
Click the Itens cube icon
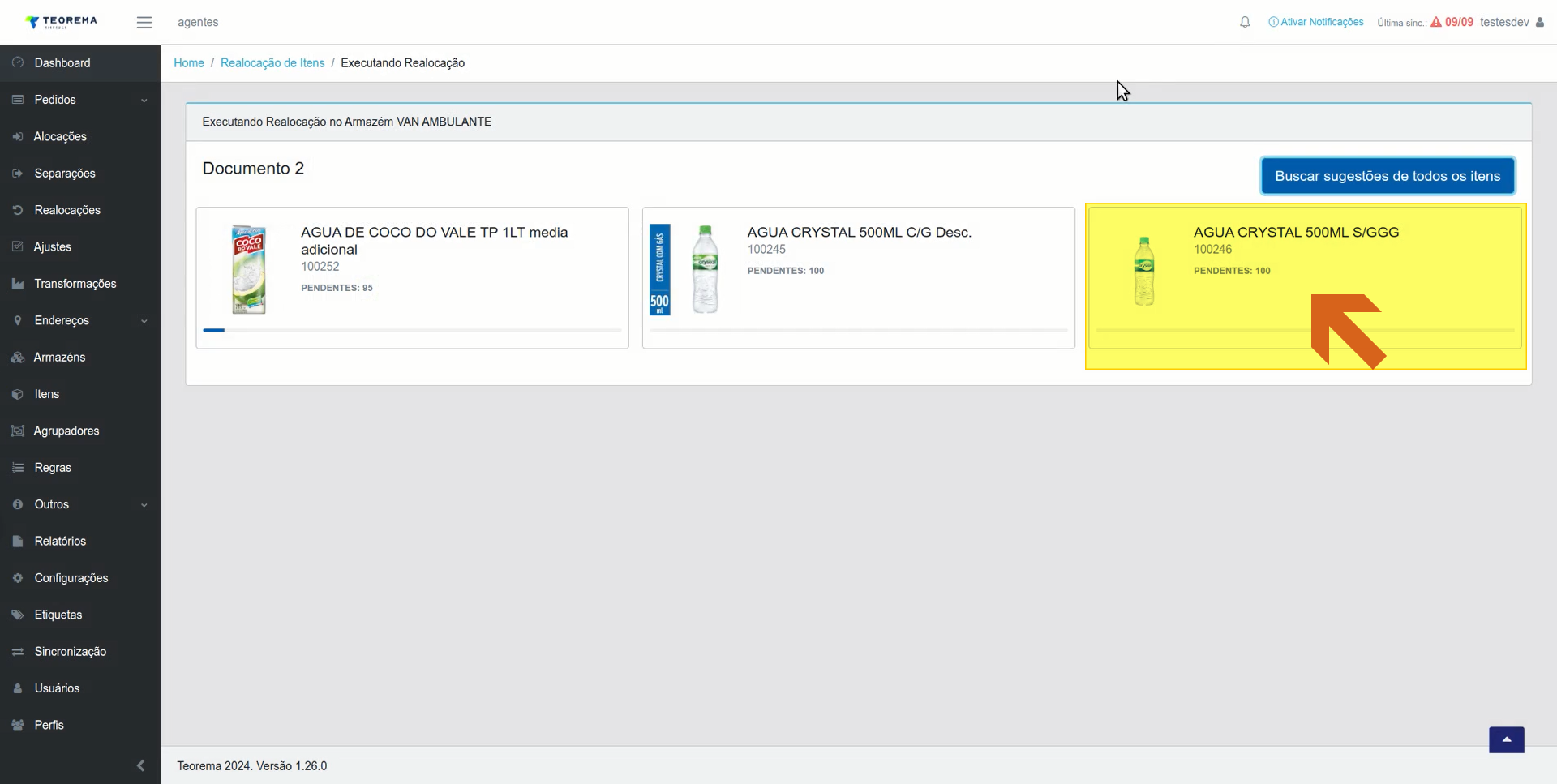[18, 394]
